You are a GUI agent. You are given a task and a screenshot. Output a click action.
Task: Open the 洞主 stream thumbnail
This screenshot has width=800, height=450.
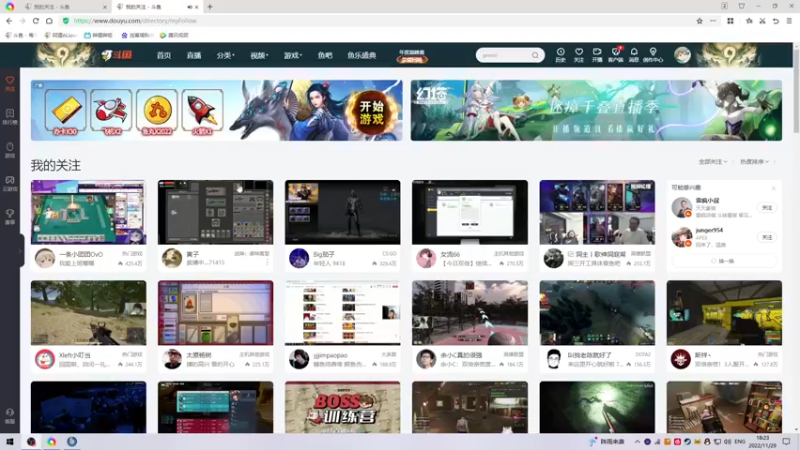click(x=597, y=212)
